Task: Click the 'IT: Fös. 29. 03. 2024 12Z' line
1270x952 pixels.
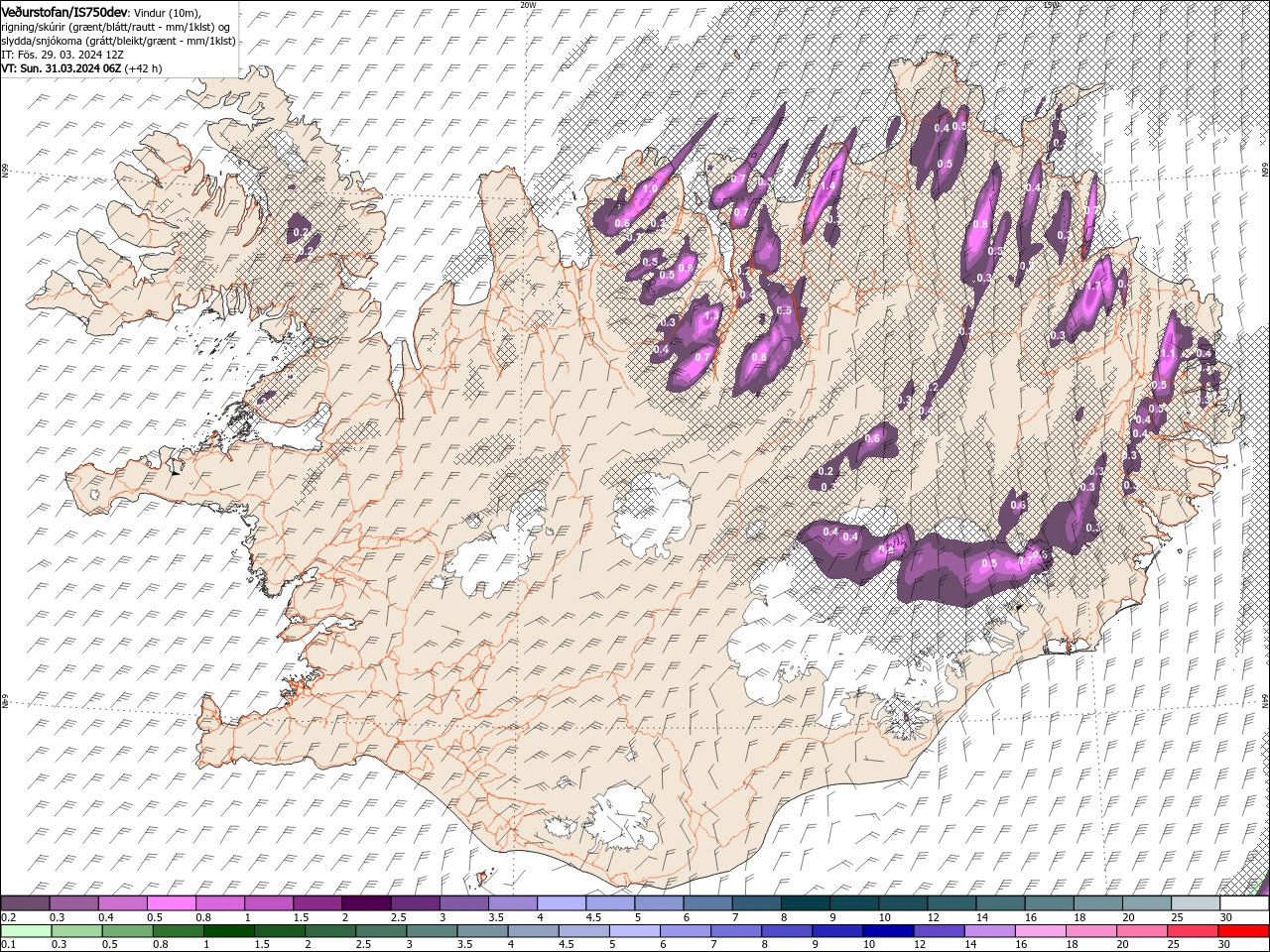Action: click(63, 54)
